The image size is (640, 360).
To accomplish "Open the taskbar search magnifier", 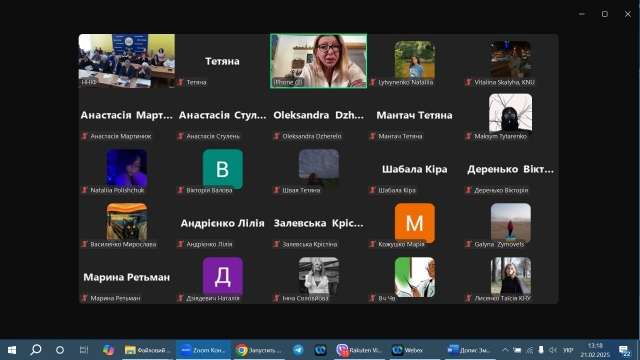I will (36, 350).
